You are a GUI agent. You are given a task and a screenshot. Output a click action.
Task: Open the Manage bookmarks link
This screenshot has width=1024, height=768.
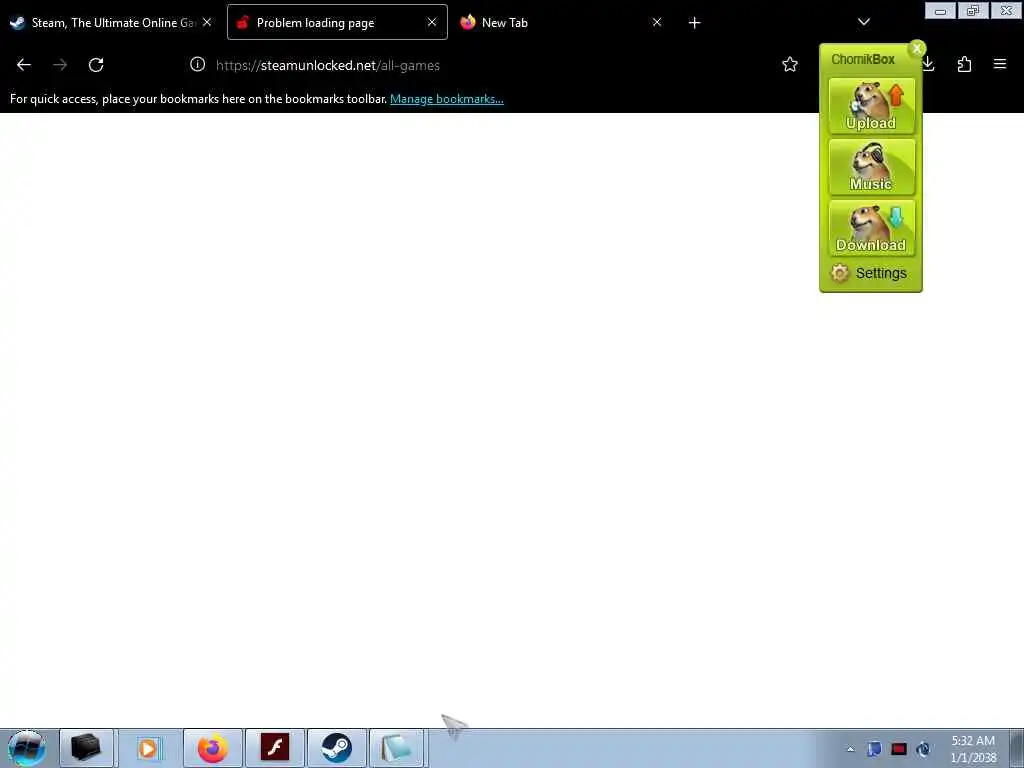click(x=447, y=99)
